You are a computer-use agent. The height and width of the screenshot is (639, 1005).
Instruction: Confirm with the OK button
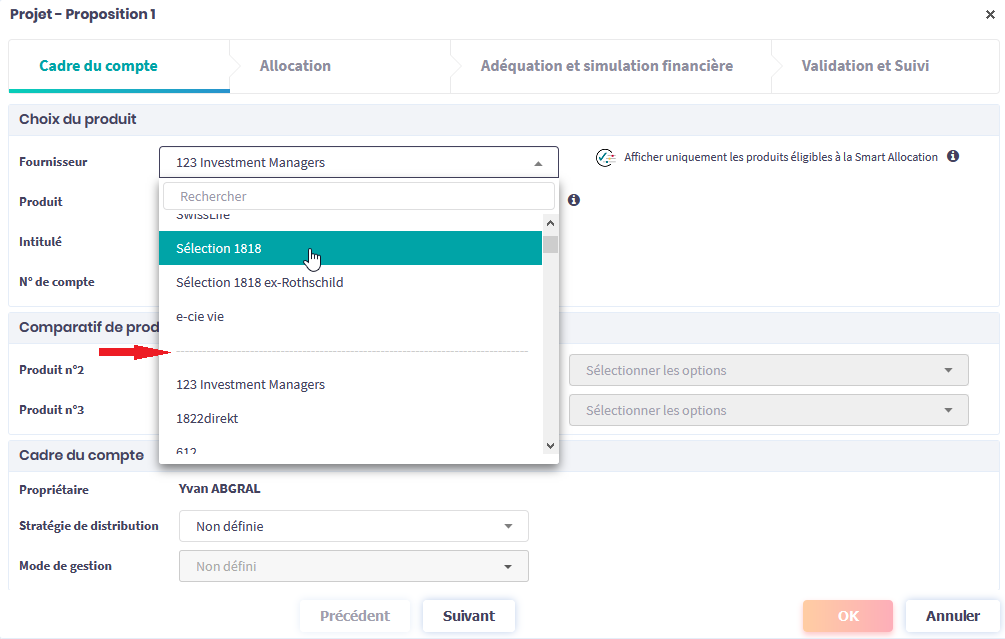coord(847,616)
